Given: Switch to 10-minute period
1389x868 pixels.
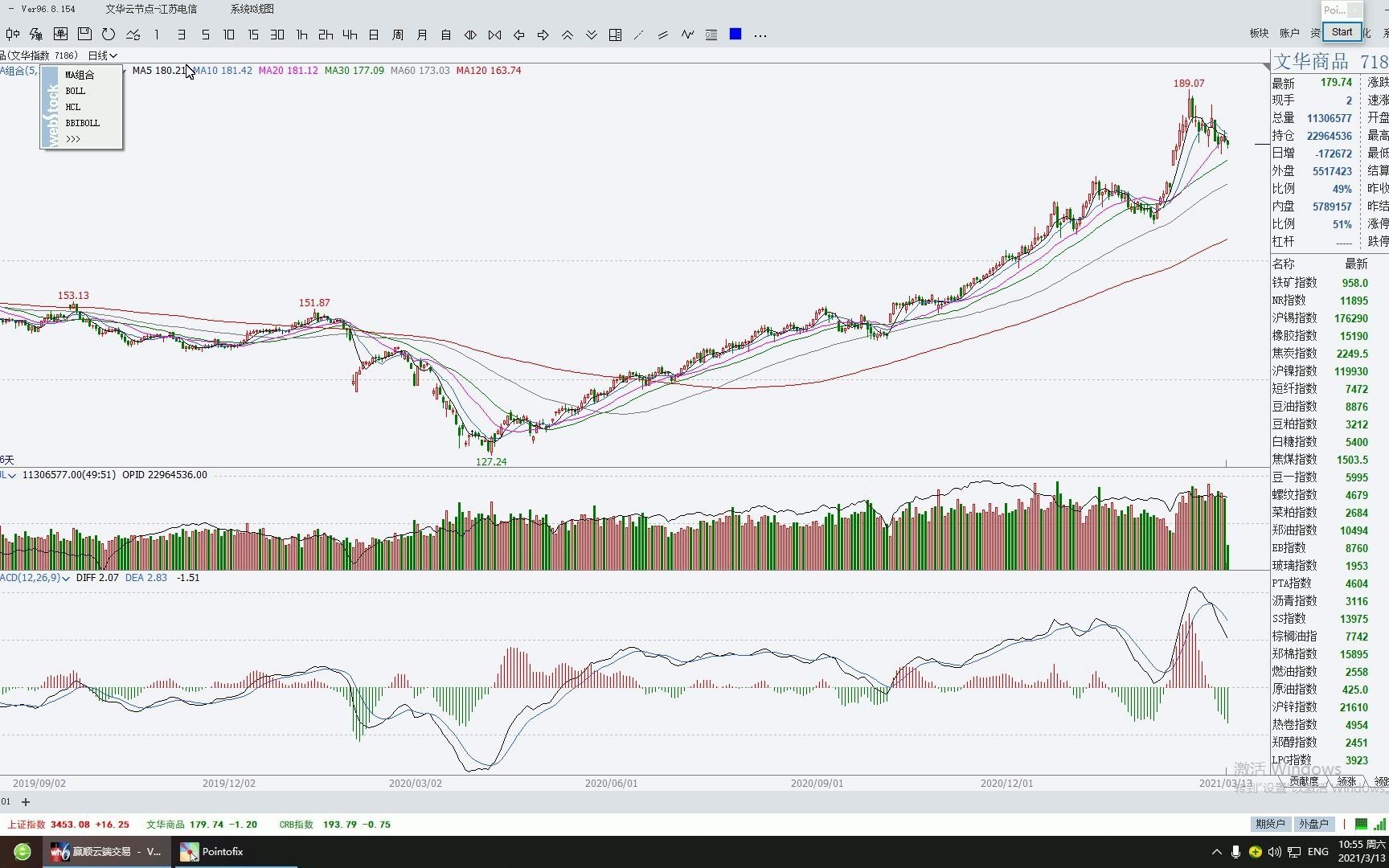Looking at the screenshot, I should [x=229, y=35].
